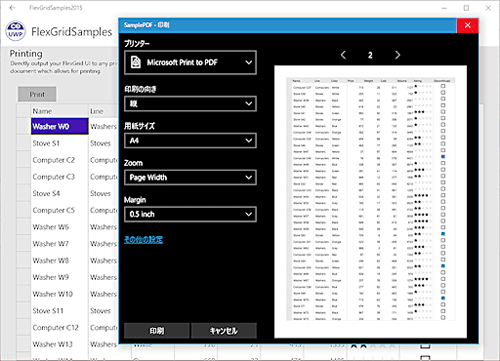Screen dimensions: 500x361
Task: Click the FlexGridSamples UWP logo
Action: [x=15, y=31]
